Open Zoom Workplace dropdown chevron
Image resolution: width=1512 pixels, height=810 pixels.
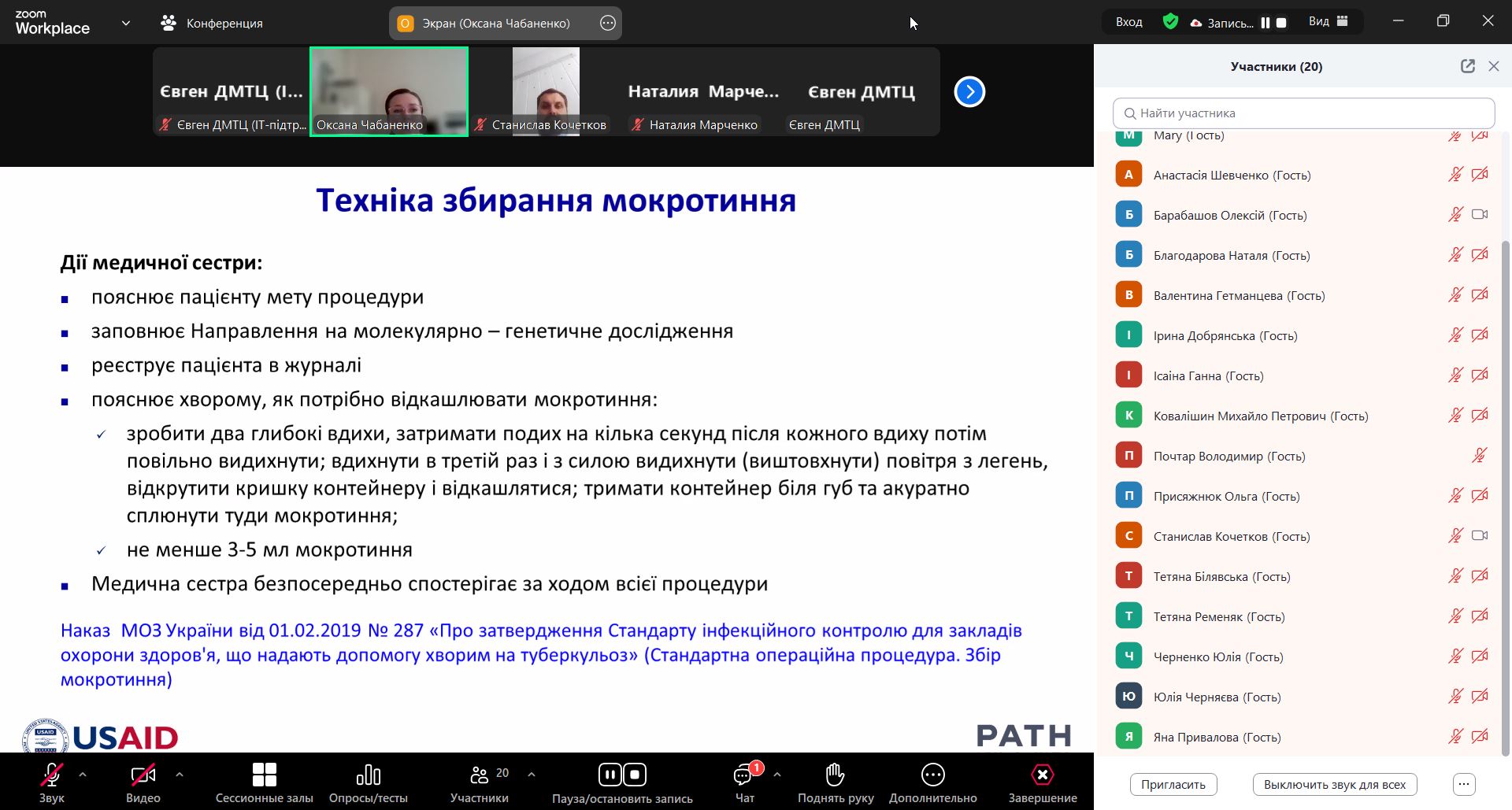point(126,23)
